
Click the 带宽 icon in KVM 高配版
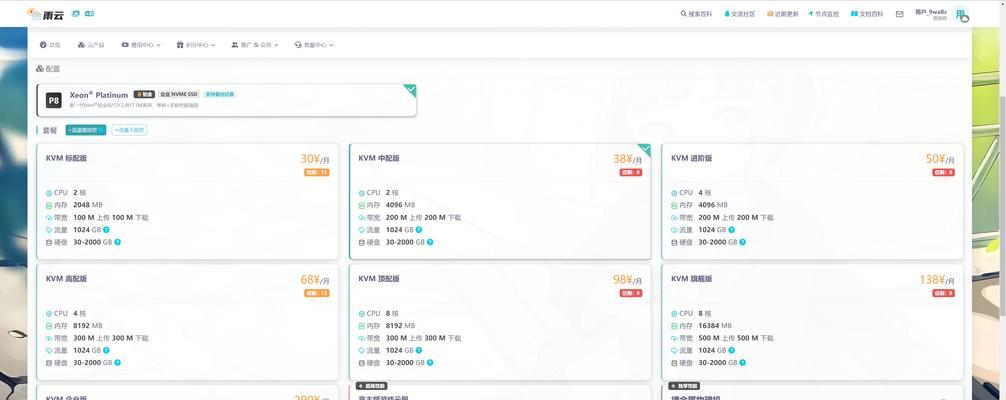point(49,338)
